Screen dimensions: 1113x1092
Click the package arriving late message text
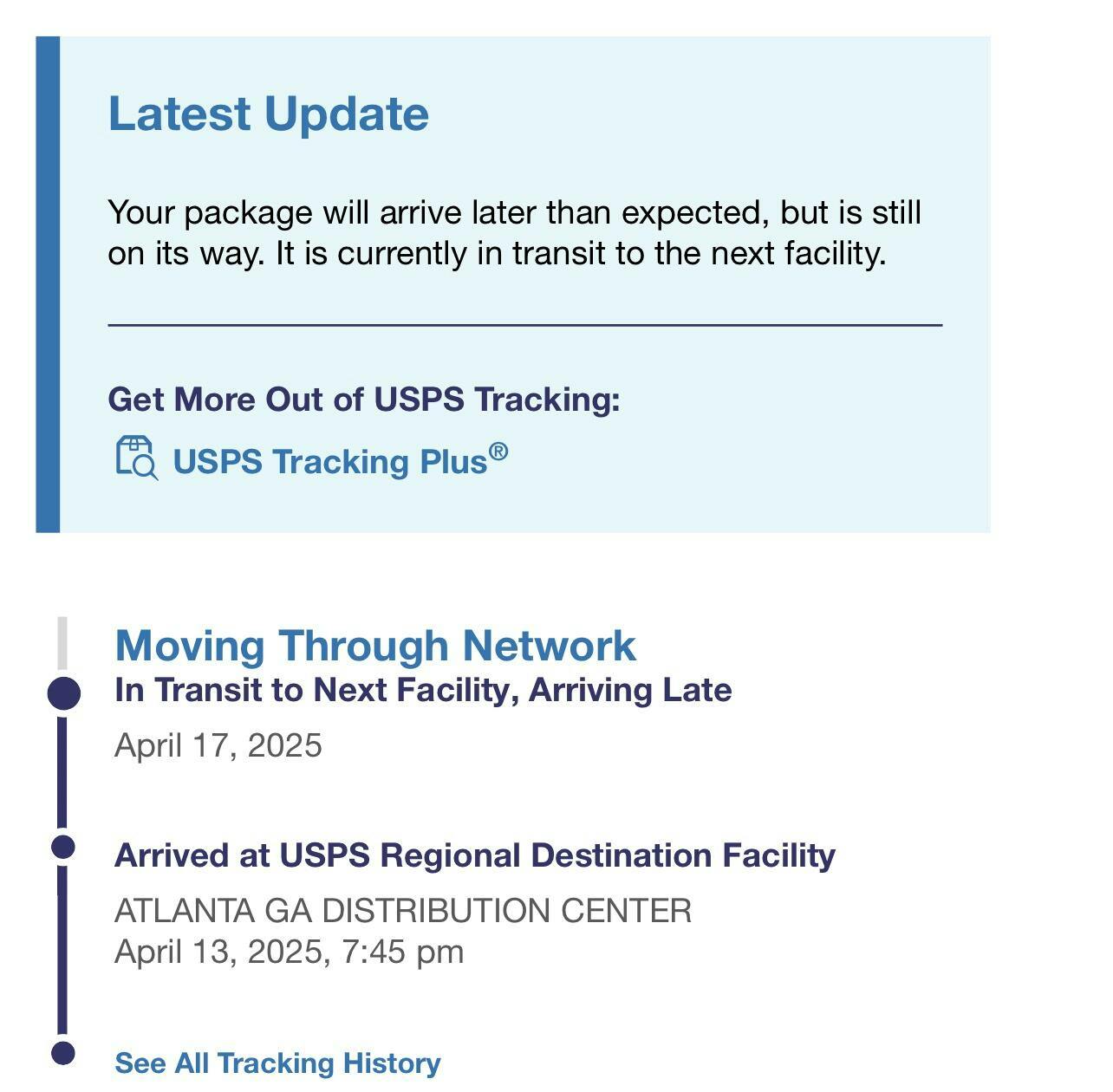[x=514, y=232]
